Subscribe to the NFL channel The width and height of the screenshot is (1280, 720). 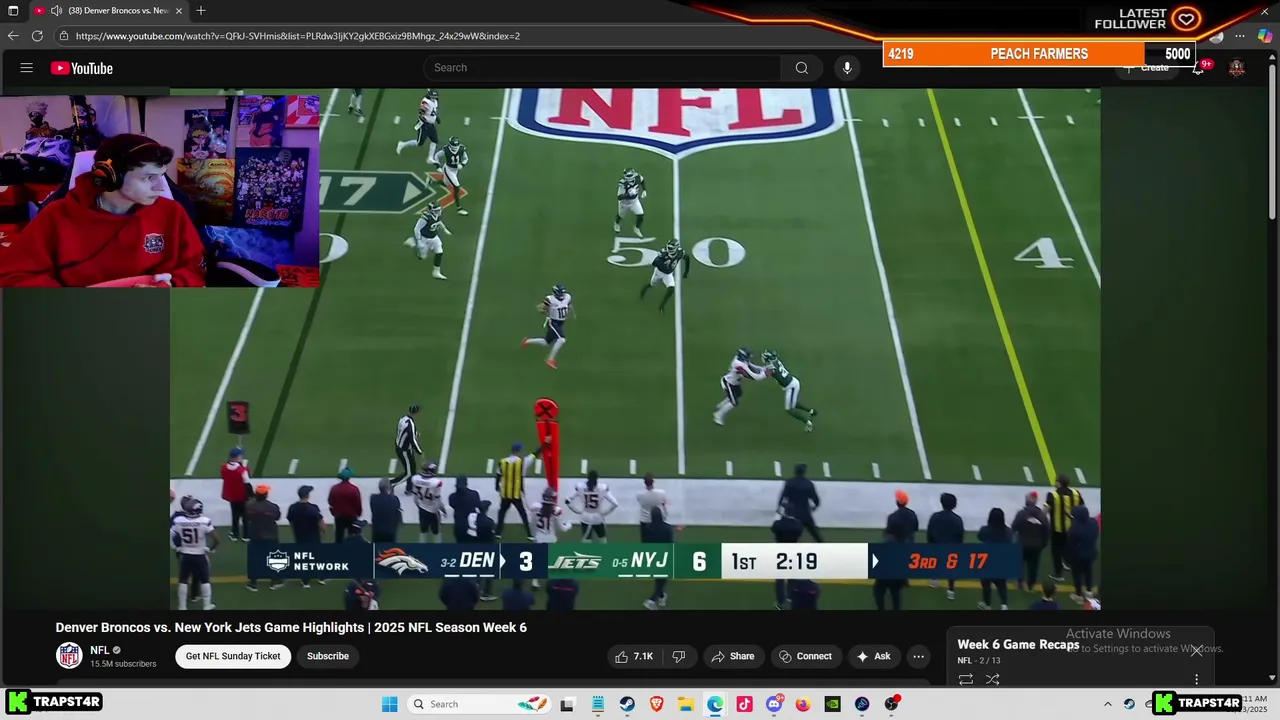coord(328,656)
